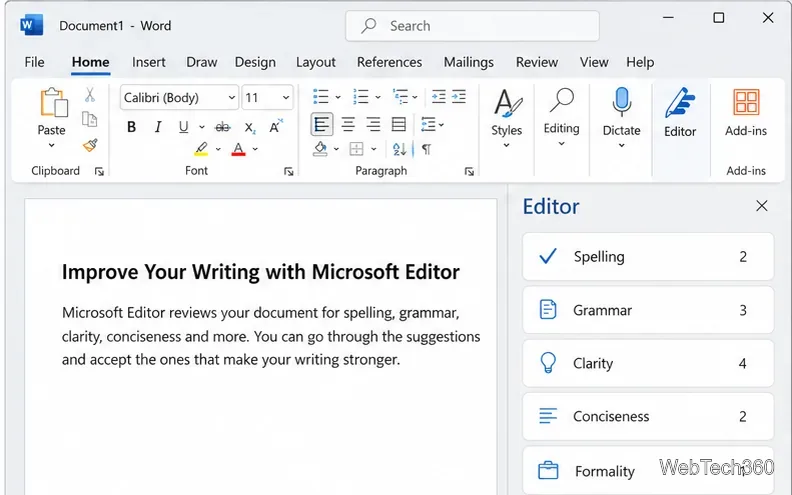Toggle Align Left
The image size is (792, 495).
pyautogui.click(x=322, y=124)
